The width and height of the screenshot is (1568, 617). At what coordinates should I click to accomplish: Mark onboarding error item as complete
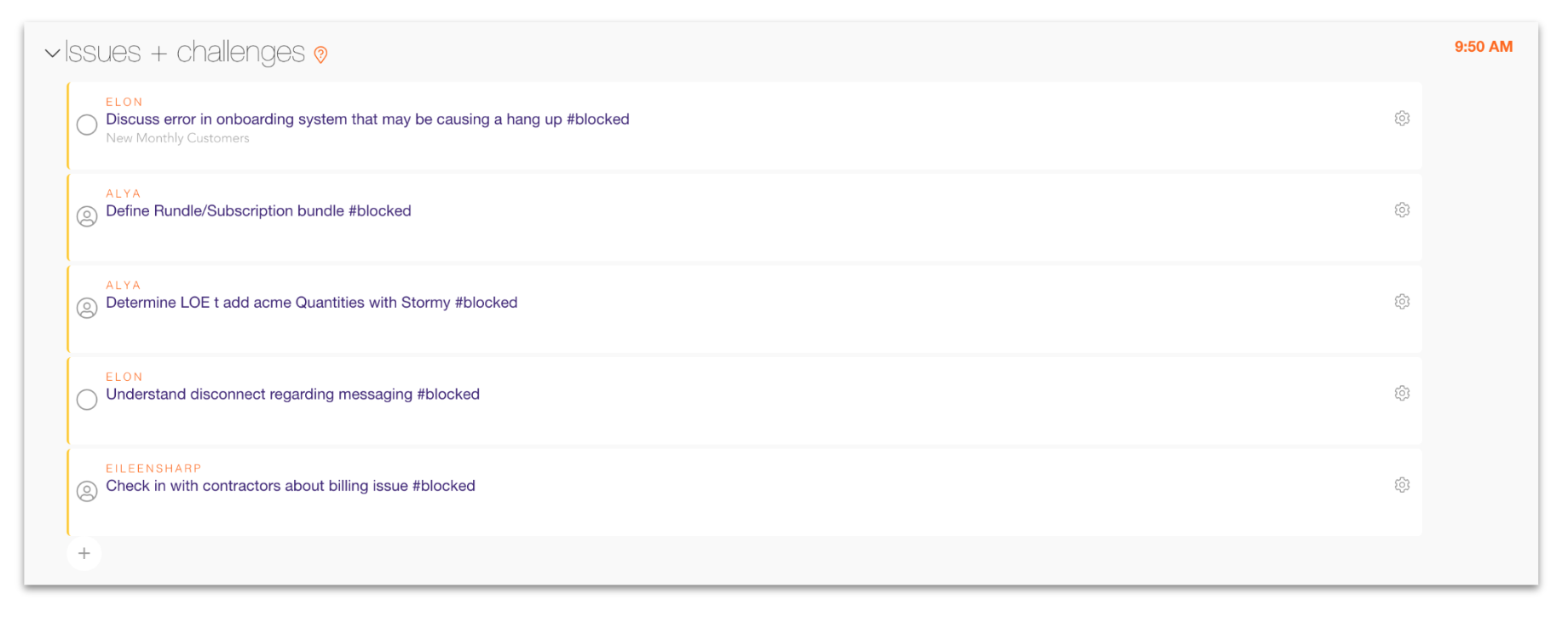coord(87,124)
